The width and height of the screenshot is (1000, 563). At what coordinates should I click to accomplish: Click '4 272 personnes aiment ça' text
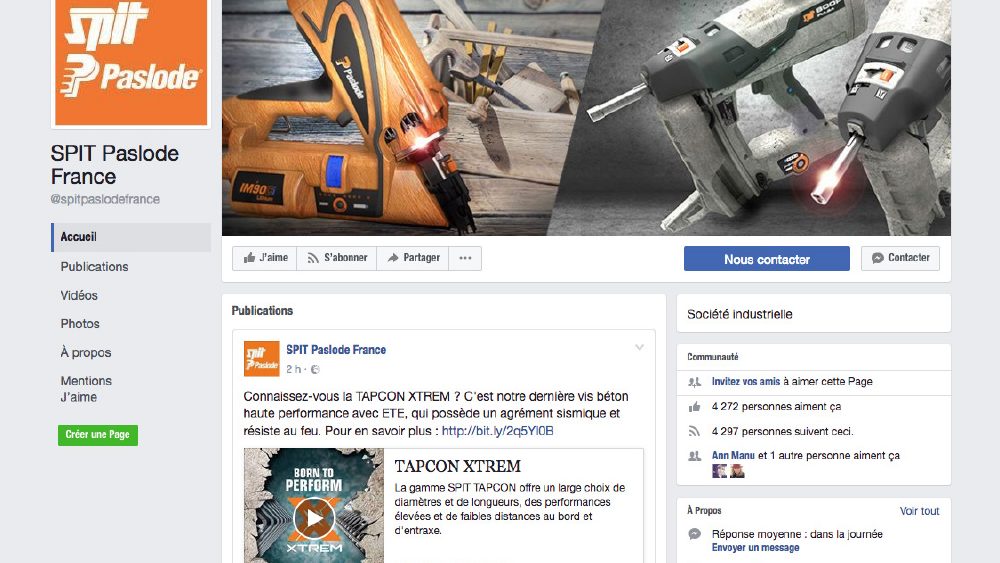click(x=776, y=406)
